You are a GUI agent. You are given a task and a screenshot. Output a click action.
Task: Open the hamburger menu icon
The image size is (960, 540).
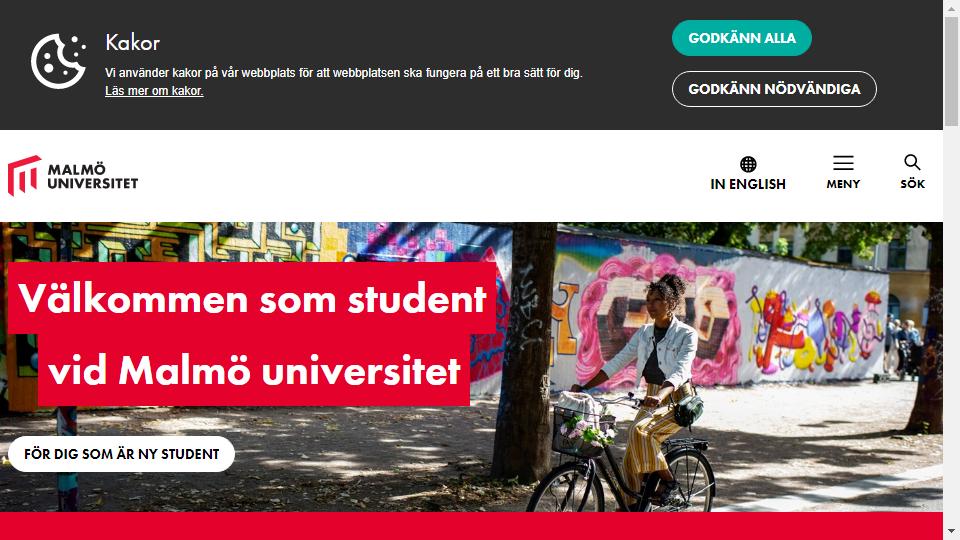[x=843, y=163]
